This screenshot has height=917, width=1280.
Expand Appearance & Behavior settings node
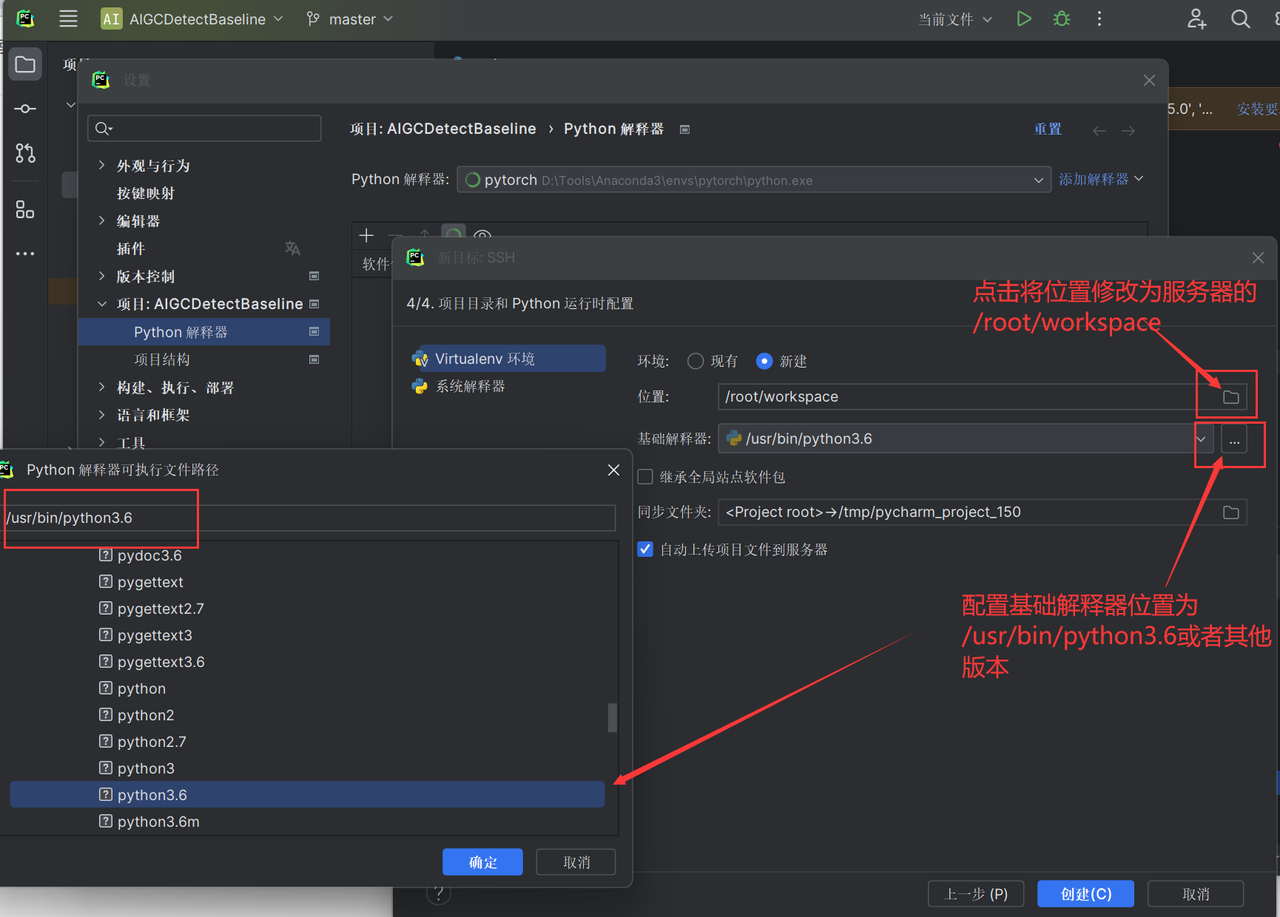(x=102, y=166)
